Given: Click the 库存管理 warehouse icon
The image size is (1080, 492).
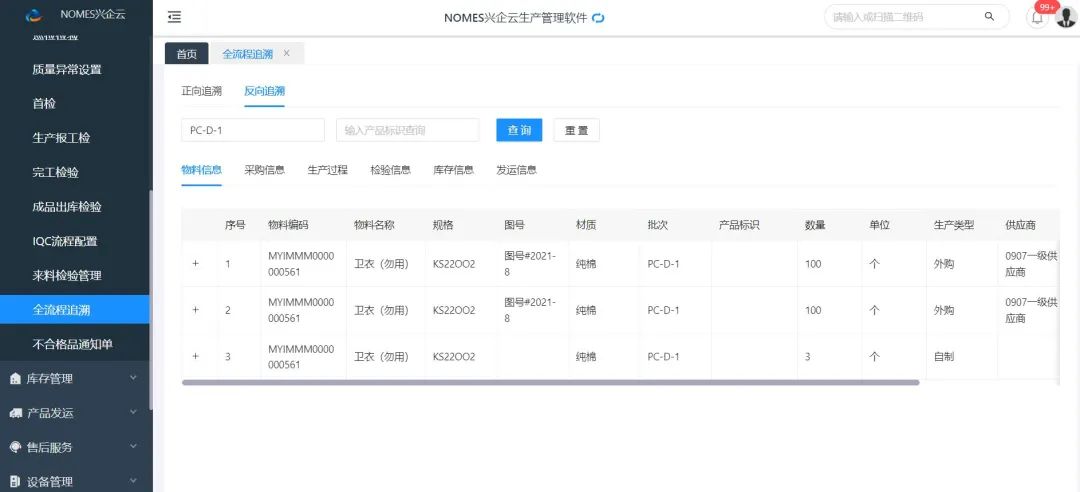Looking at the screenshot, I should click(16, 378).
